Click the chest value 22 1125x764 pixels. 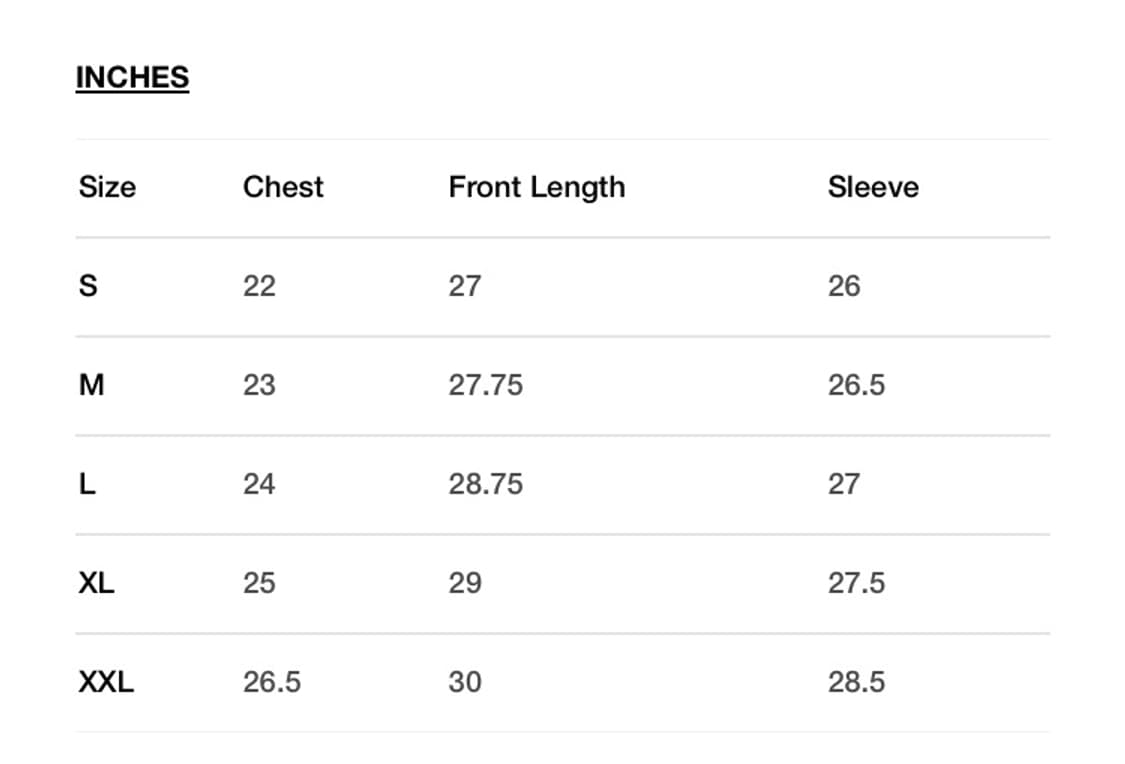click(x=260, y=286)
